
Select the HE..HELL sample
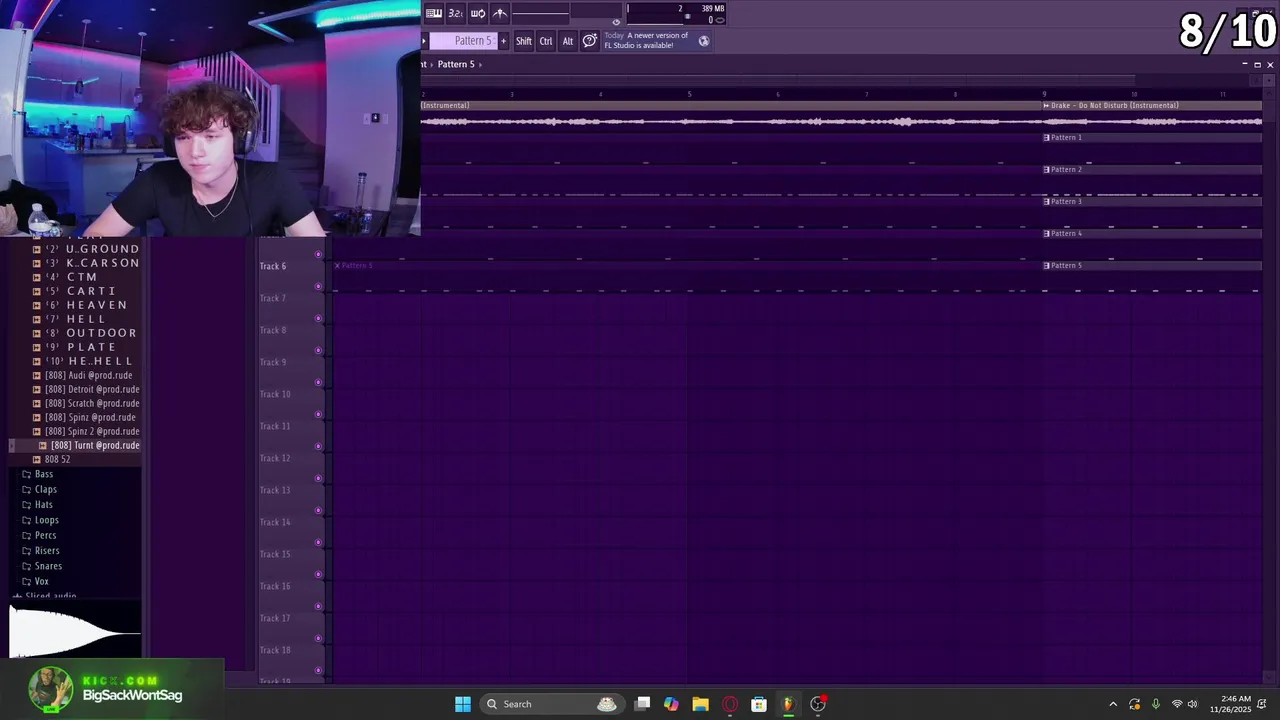84,361
